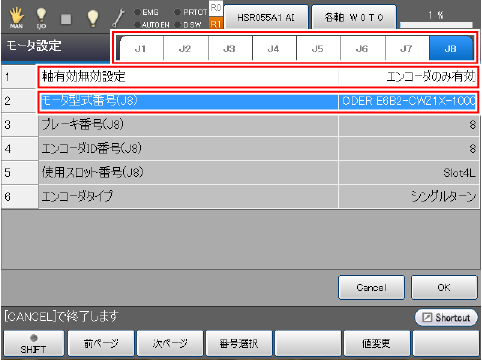482x361 pixels.
Task: Select row 5 slot number Slot4L
Action: coord(259,173)
